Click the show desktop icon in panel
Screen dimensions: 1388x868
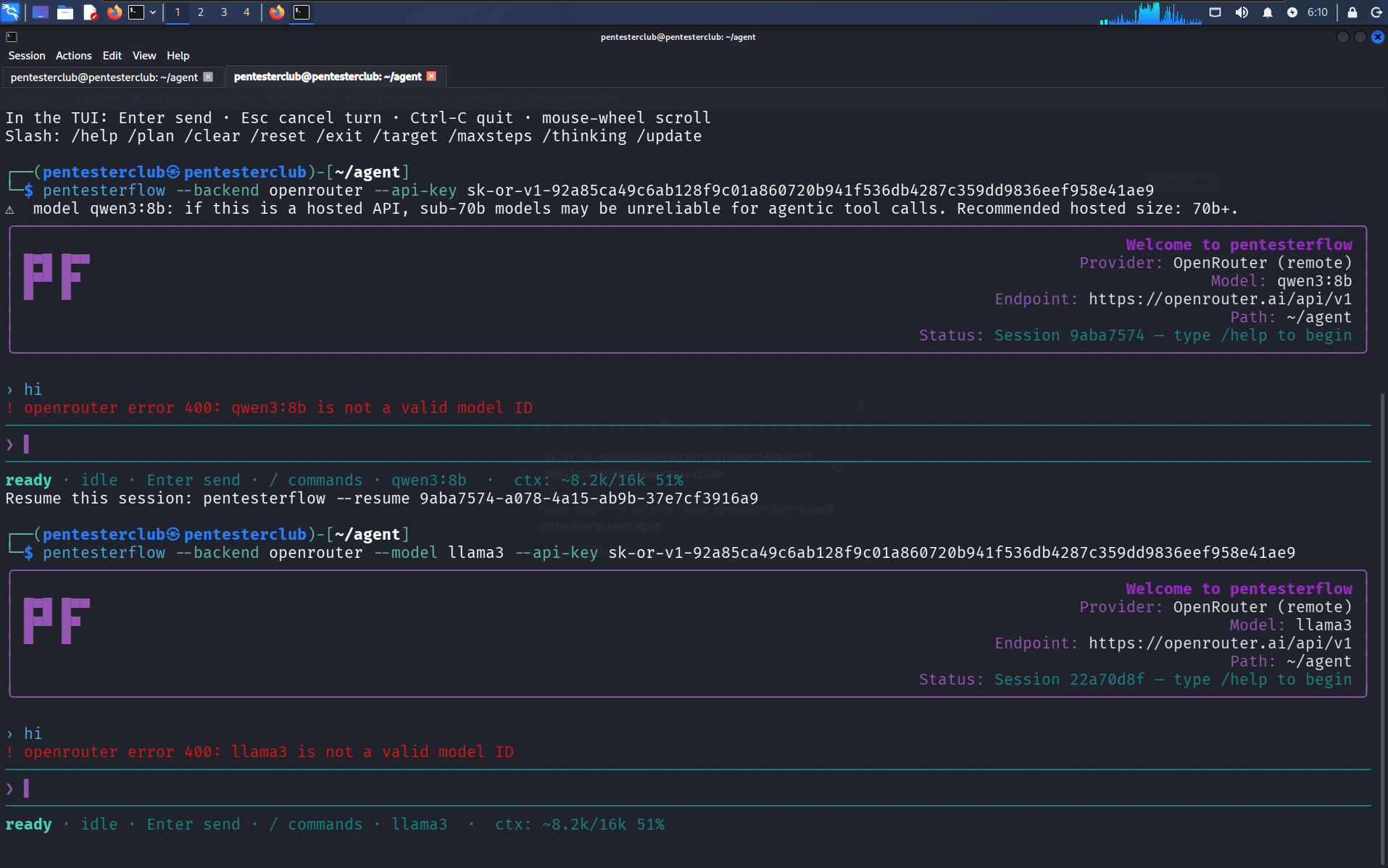tap(41, 12)
